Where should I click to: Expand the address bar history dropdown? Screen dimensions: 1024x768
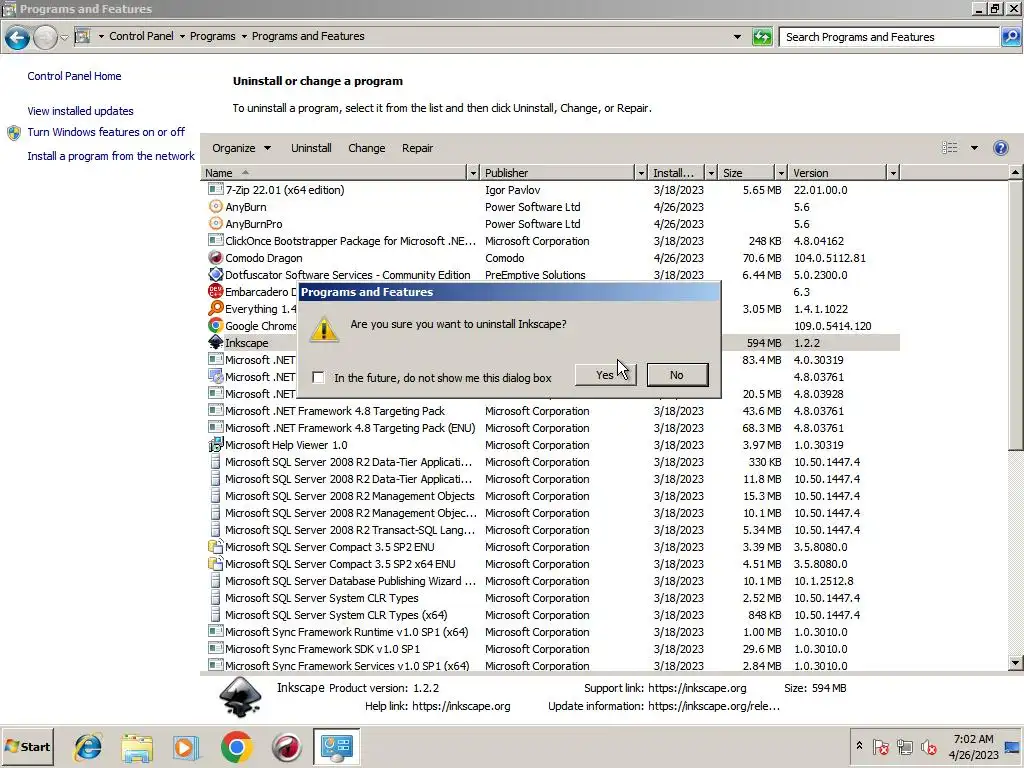[x=737, y=37]
